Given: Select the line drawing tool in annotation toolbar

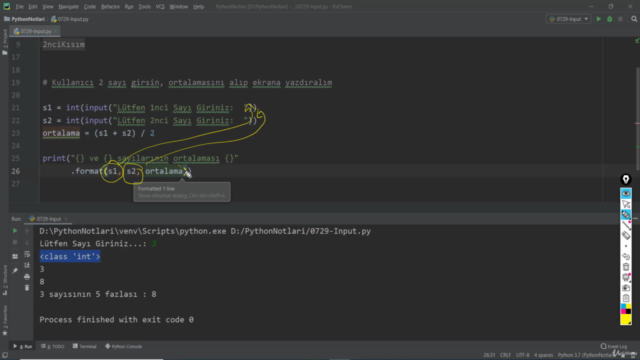Looking at the screenshot, I should click(x=626, y=225).
